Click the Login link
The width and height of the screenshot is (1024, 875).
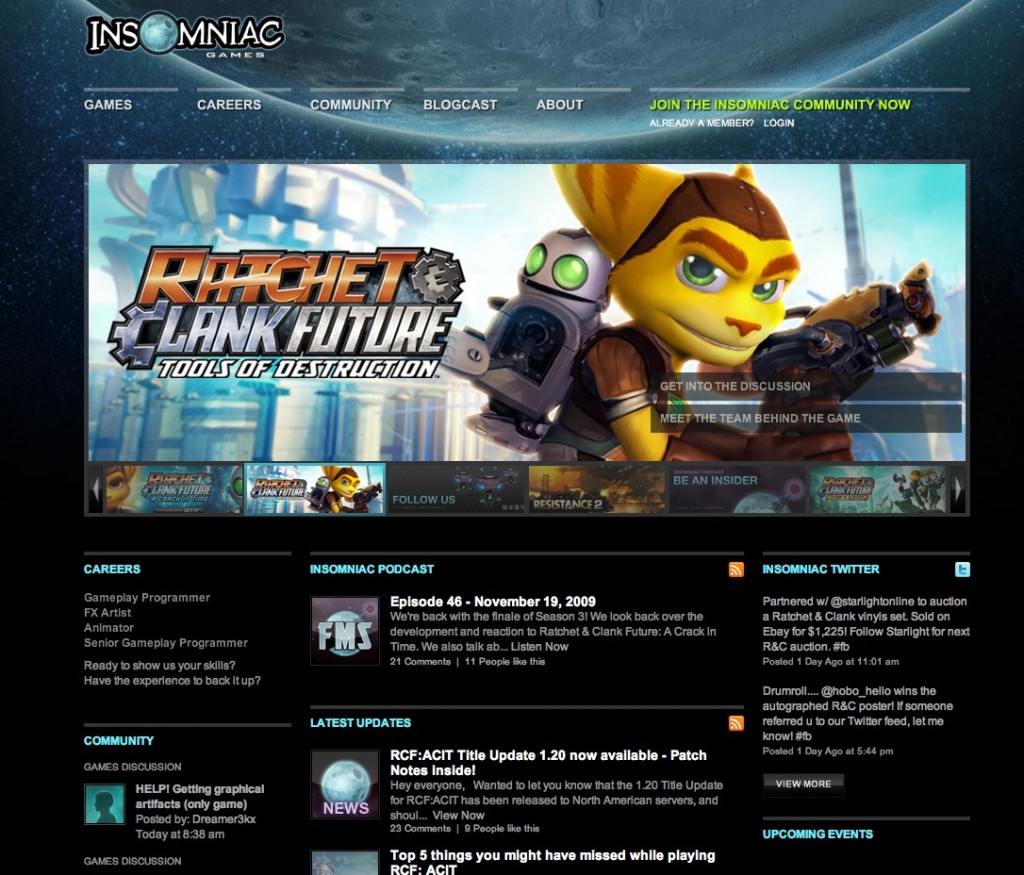click(778, 123)
